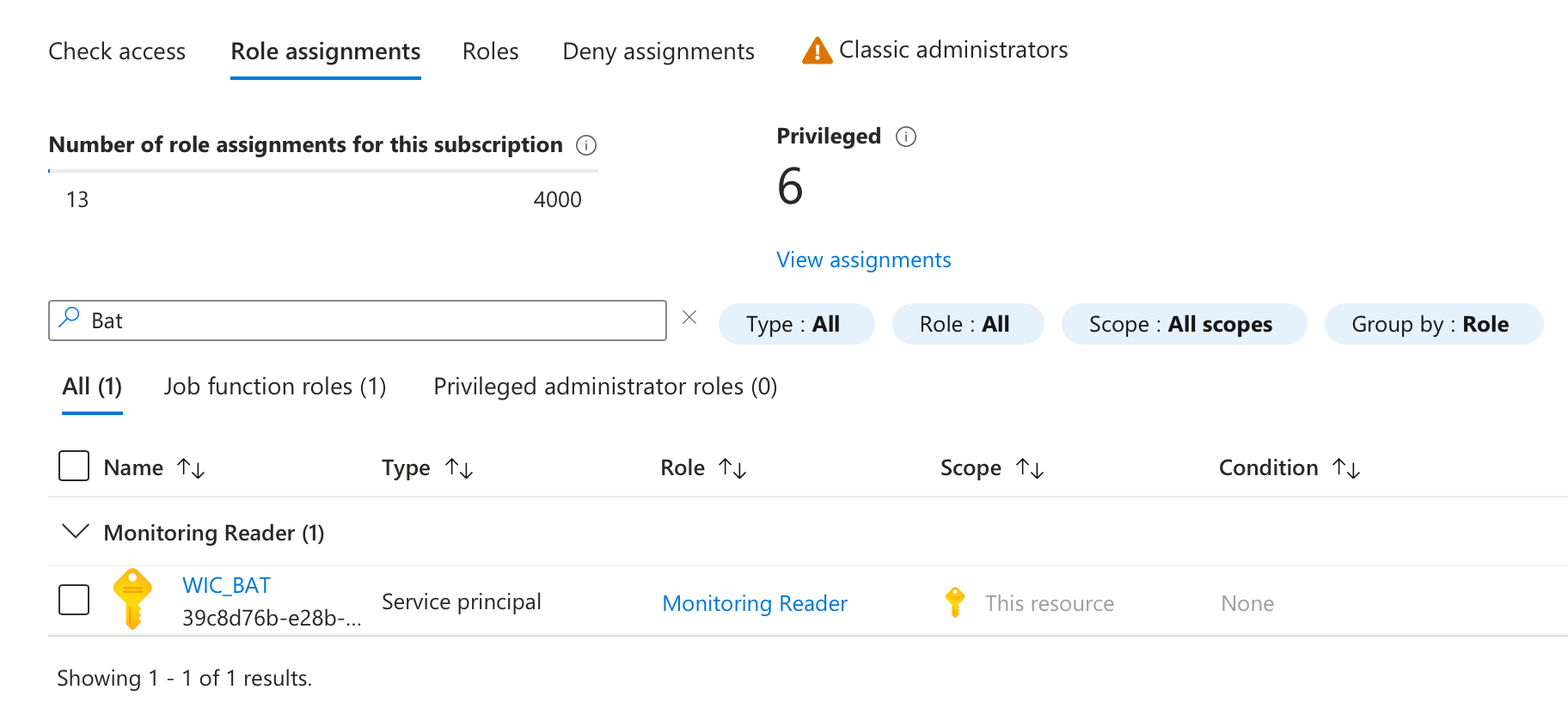Open the Monitoring Reader role link
The height and width of the screenshot is (702, 1568).
[755, 603]
